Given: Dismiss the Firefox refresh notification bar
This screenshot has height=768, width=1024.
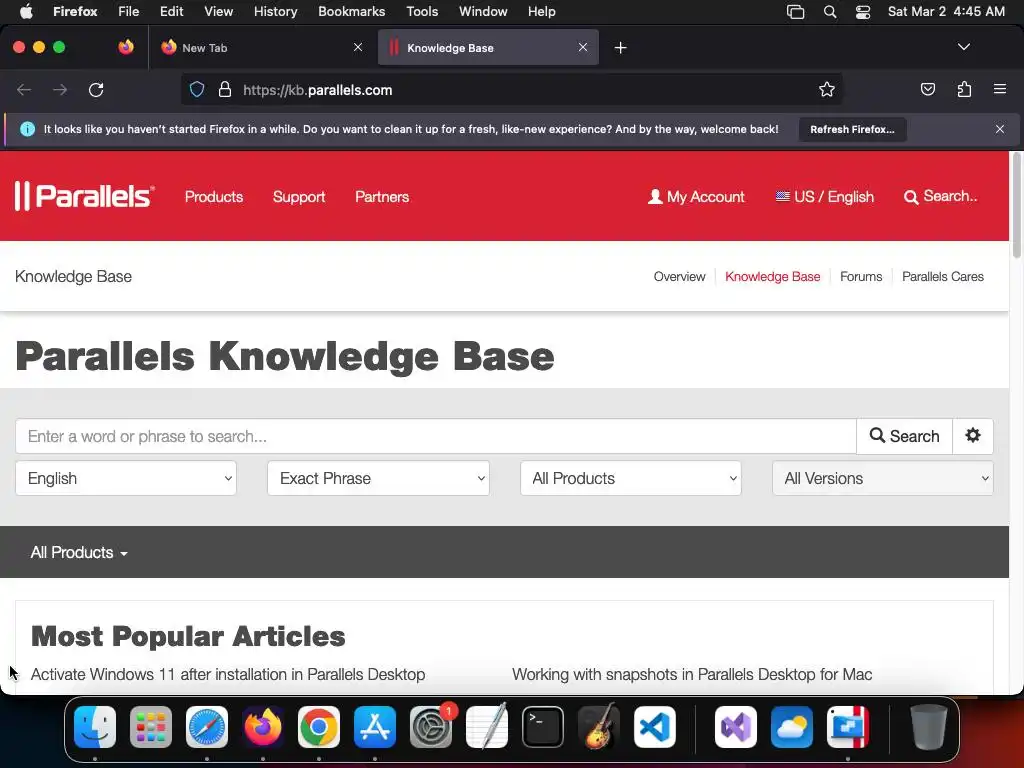Looking at the screenshot, I should click(x=1000, y=129).
